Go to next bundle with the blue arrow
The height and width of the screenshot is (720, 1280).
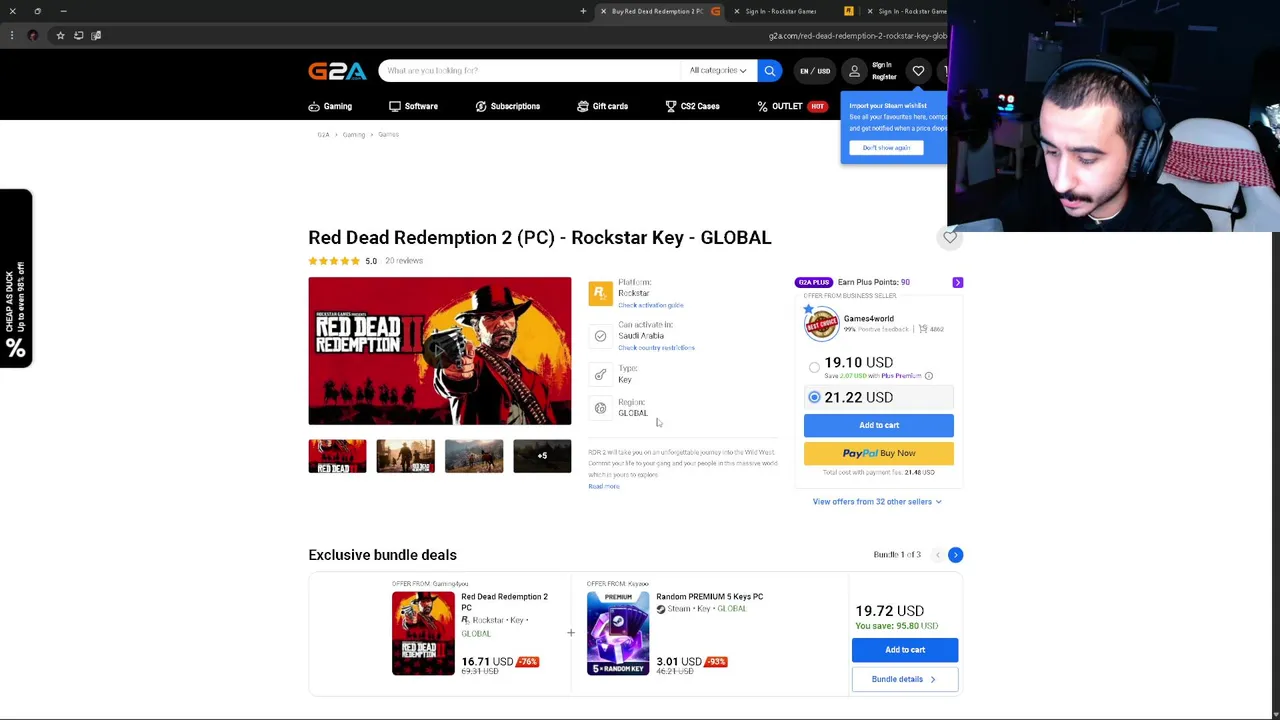(955, 554)
